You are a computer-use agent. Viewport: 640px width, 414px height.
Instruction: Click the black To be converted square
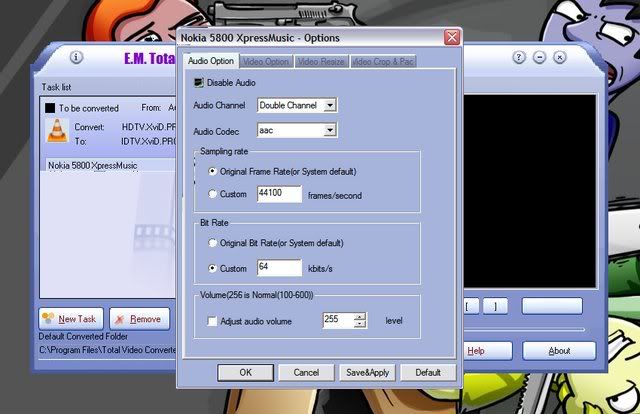click(x=50, y=108)
